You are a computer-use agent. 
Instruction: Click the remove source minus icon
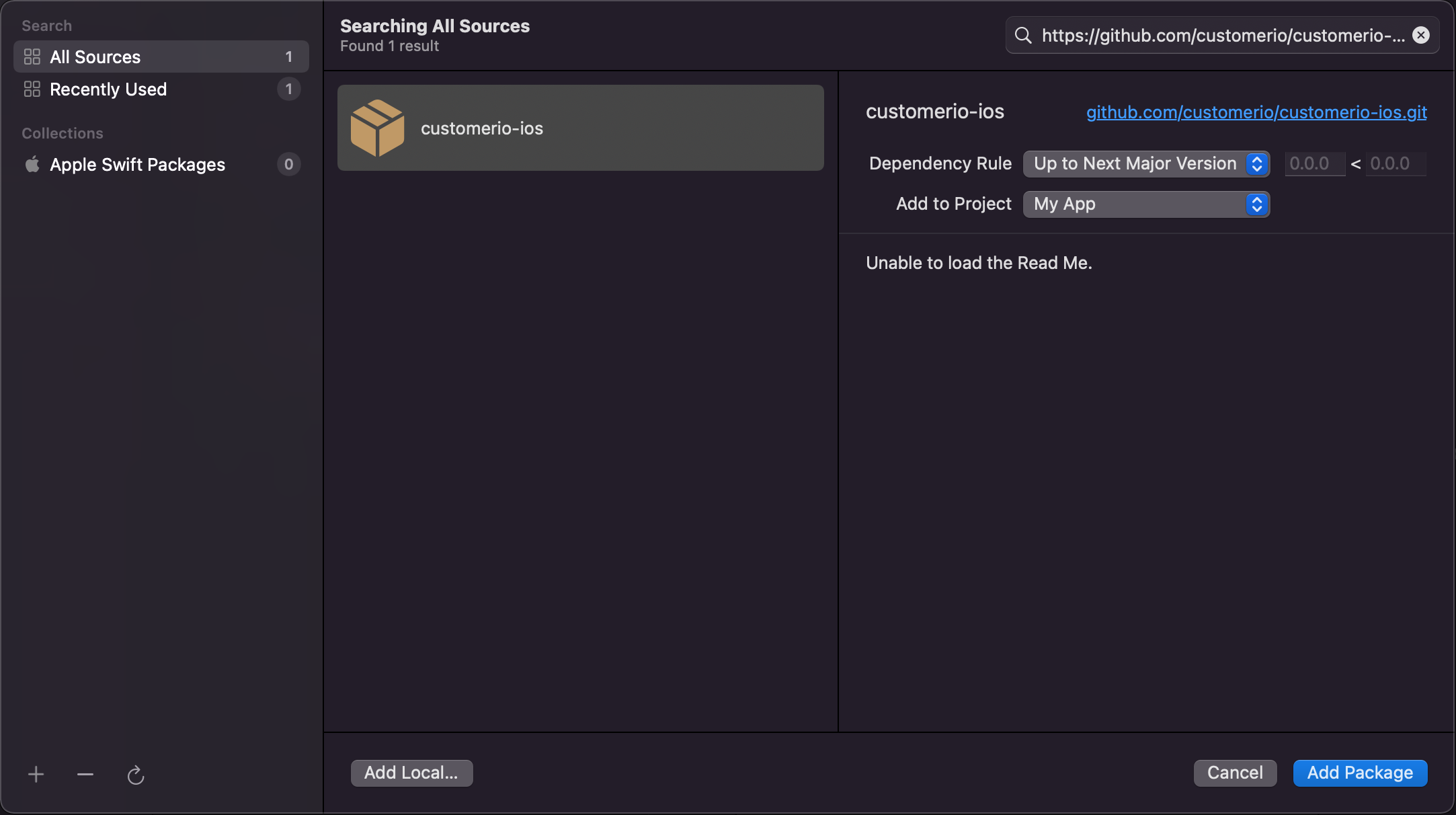pos(85,772)
